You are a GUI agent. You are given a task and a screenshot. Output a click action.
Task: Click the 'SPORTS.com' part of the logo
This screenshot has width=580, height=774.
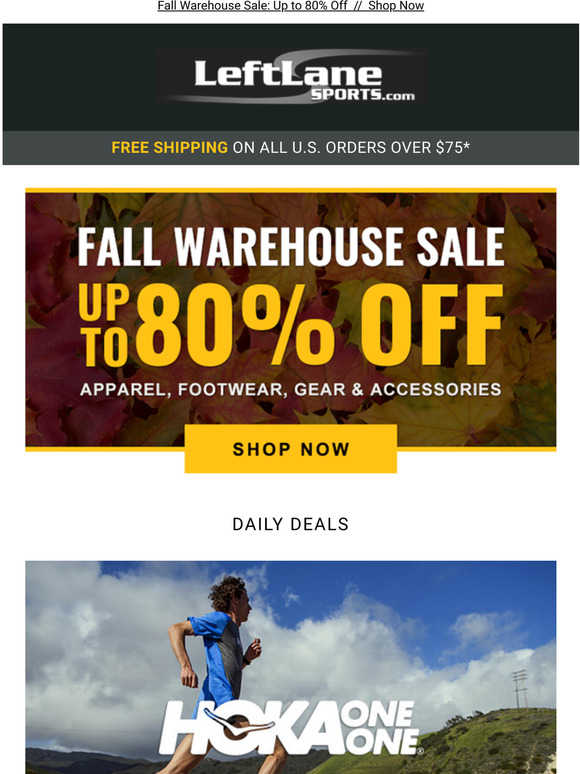[x=362, y=95]
